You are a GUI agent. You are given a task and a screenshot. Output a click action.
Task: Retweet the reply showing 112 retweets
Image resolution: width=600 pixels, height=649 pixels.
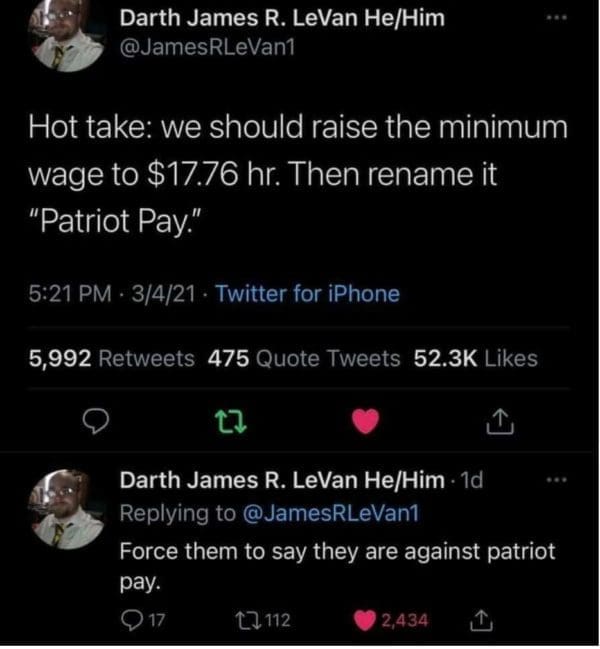pyautogui.click(x=262, y=620)
